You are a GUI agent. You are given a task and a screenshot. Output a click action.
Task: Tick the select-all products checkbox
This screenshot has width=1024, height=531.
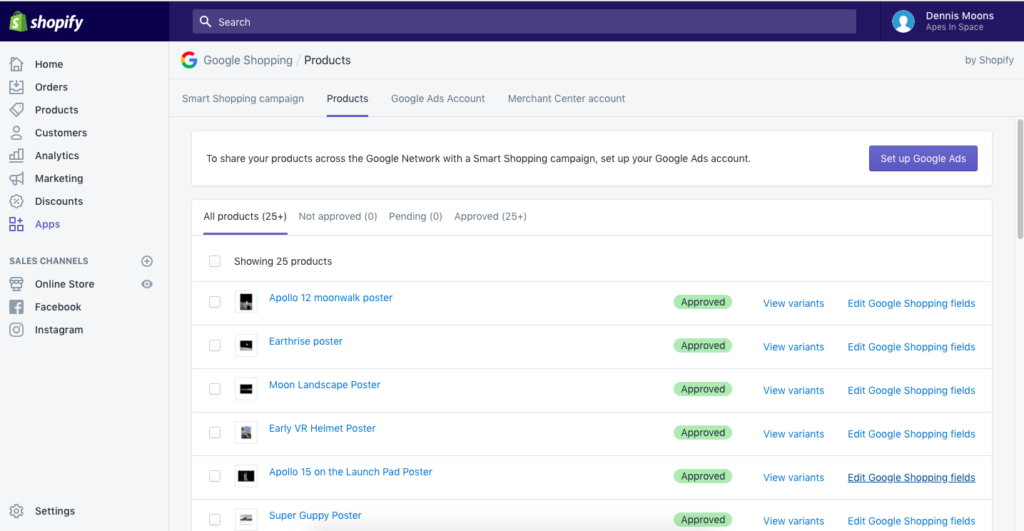[214, 261]
